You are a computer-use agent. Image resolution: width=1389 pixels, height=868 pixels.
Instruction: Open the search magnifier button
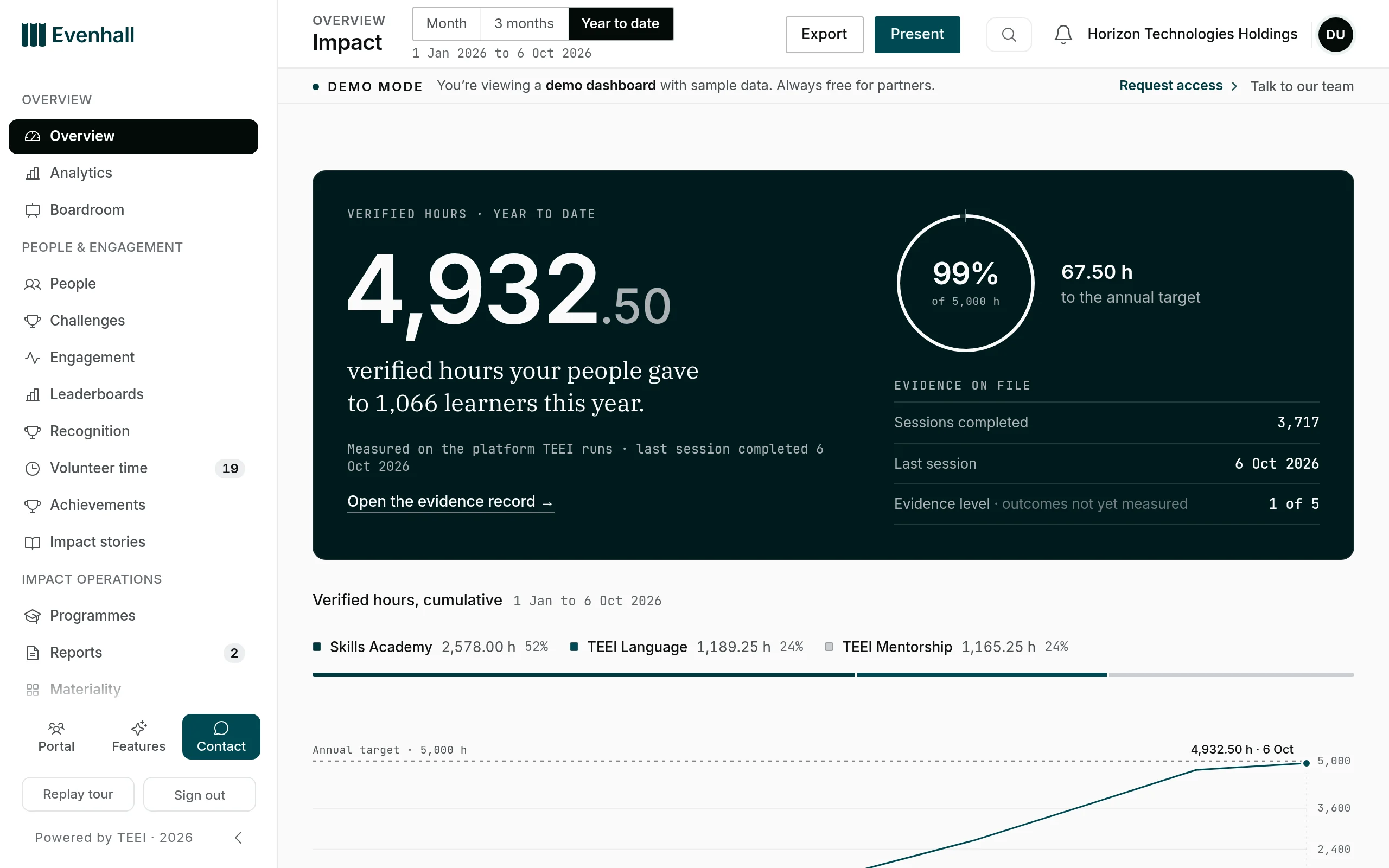click(1009, 34)
